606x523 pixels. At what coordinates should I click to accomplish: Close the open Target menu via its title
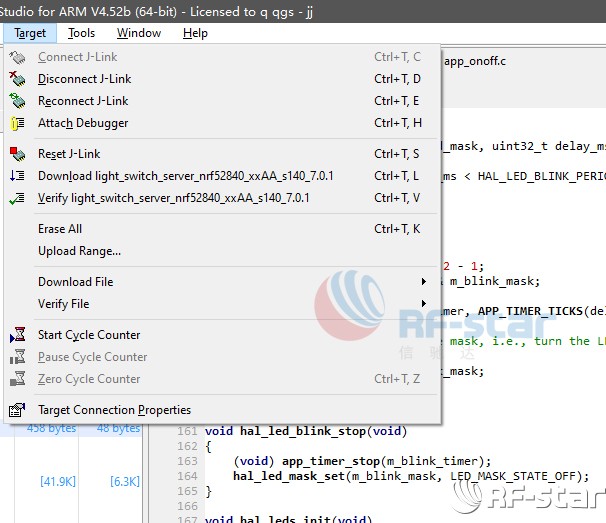point(30,33)
